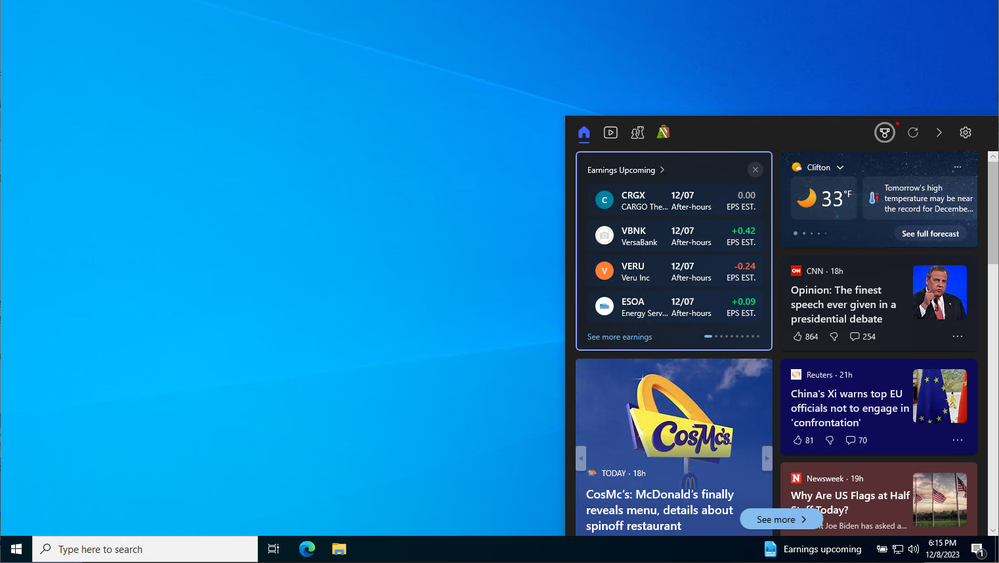Open the feed settings gear
Image resolution: width=999 pixels, height=563 pixels.
965,132
